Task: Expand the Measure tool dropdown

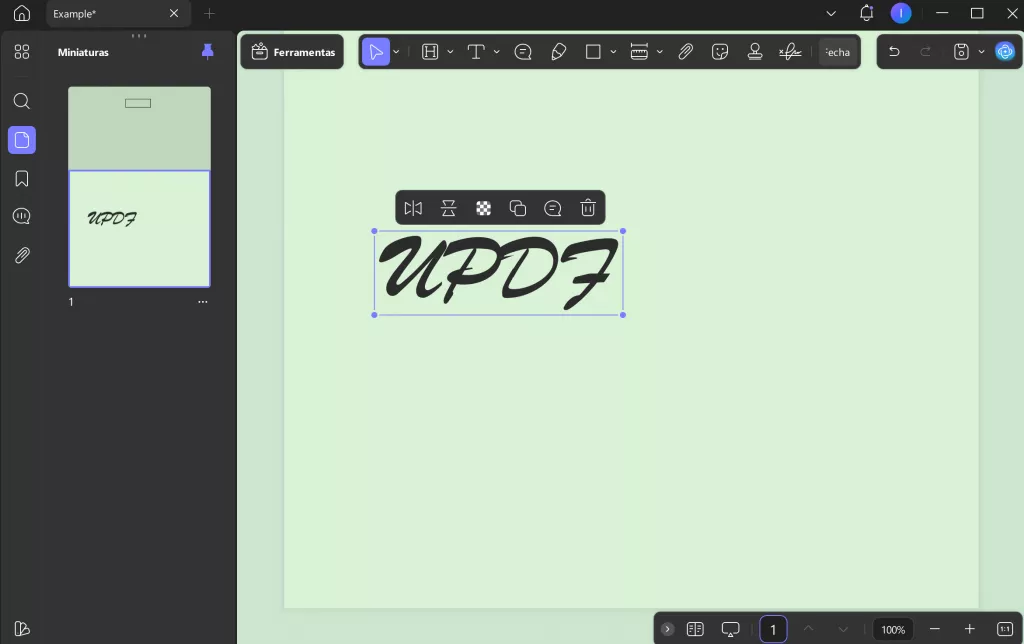Action: pos(660,52)
